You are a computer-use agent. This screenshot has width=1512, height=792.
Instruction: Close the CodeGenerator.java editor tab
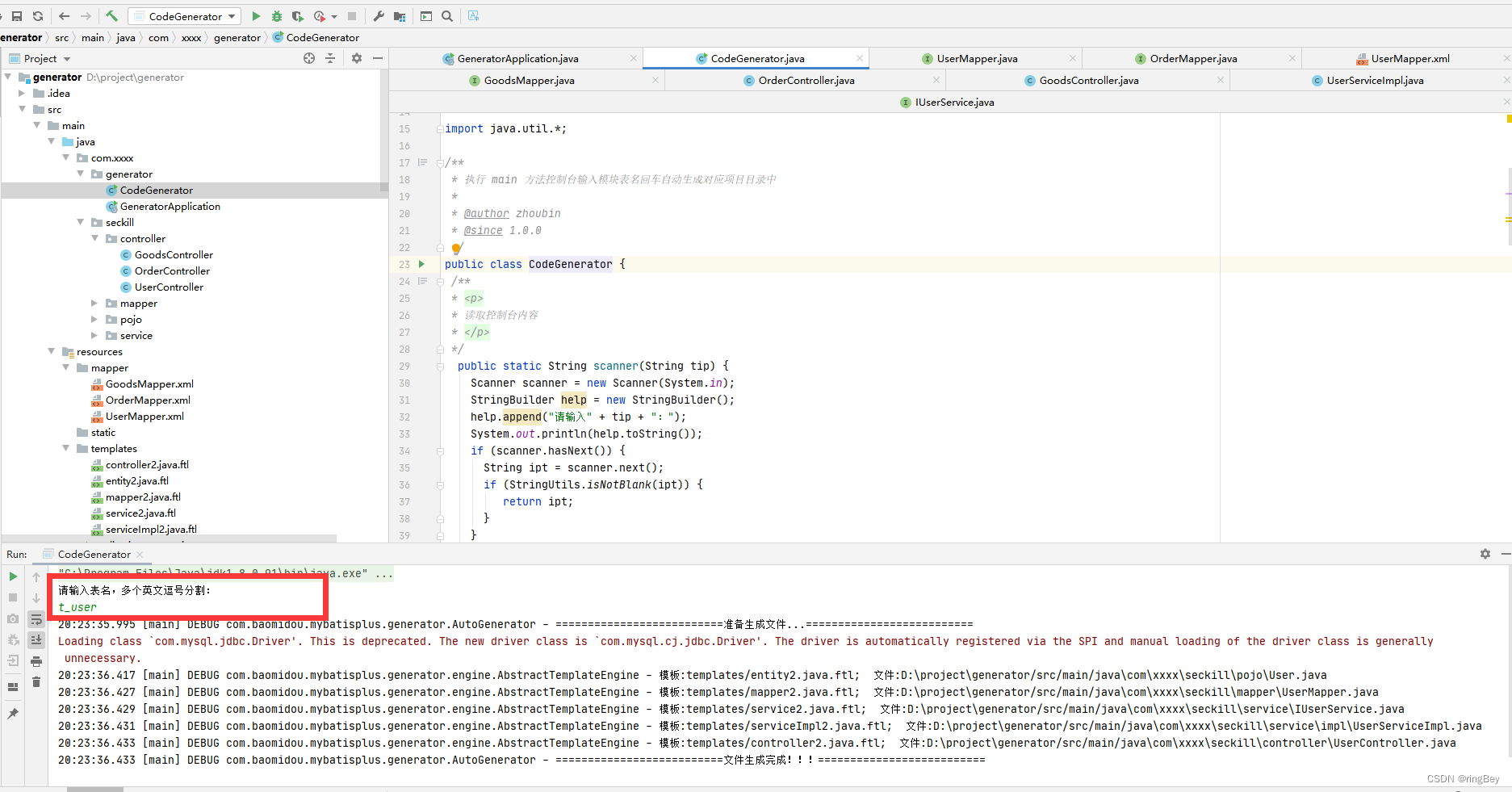click(860, 58)
